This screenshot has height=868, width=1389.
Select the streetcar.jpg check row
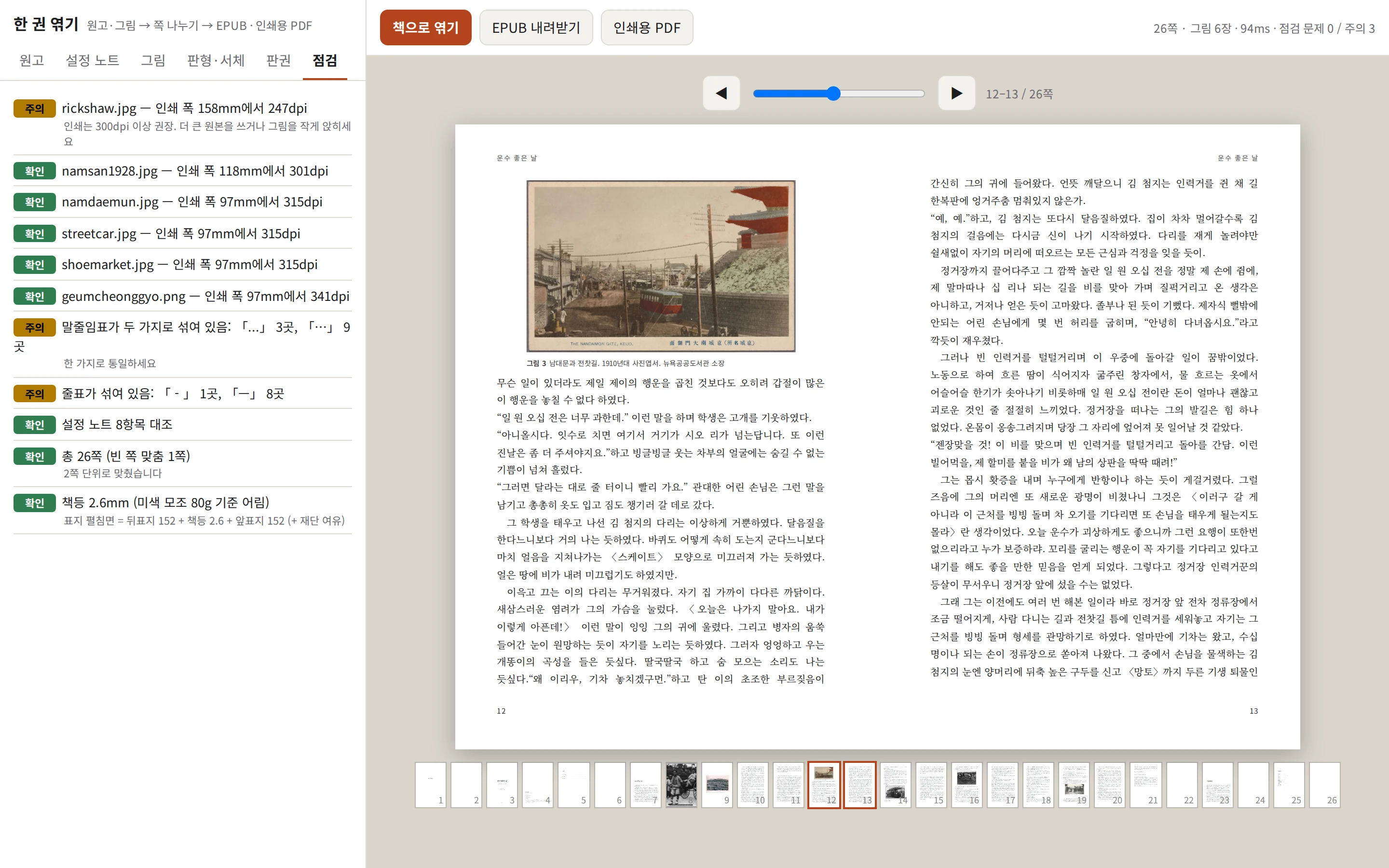tap(182, 234)
